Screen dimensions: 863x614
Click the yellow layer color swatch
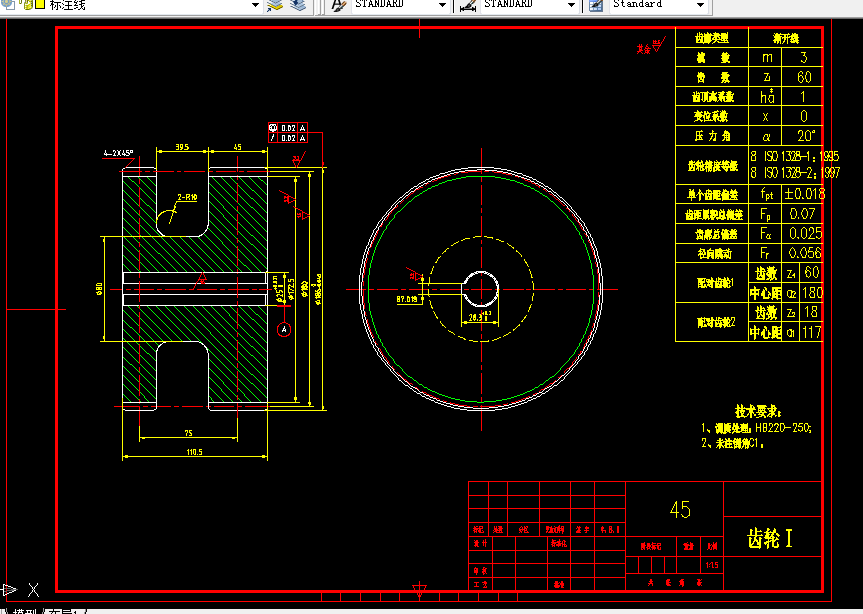[40, 5]
